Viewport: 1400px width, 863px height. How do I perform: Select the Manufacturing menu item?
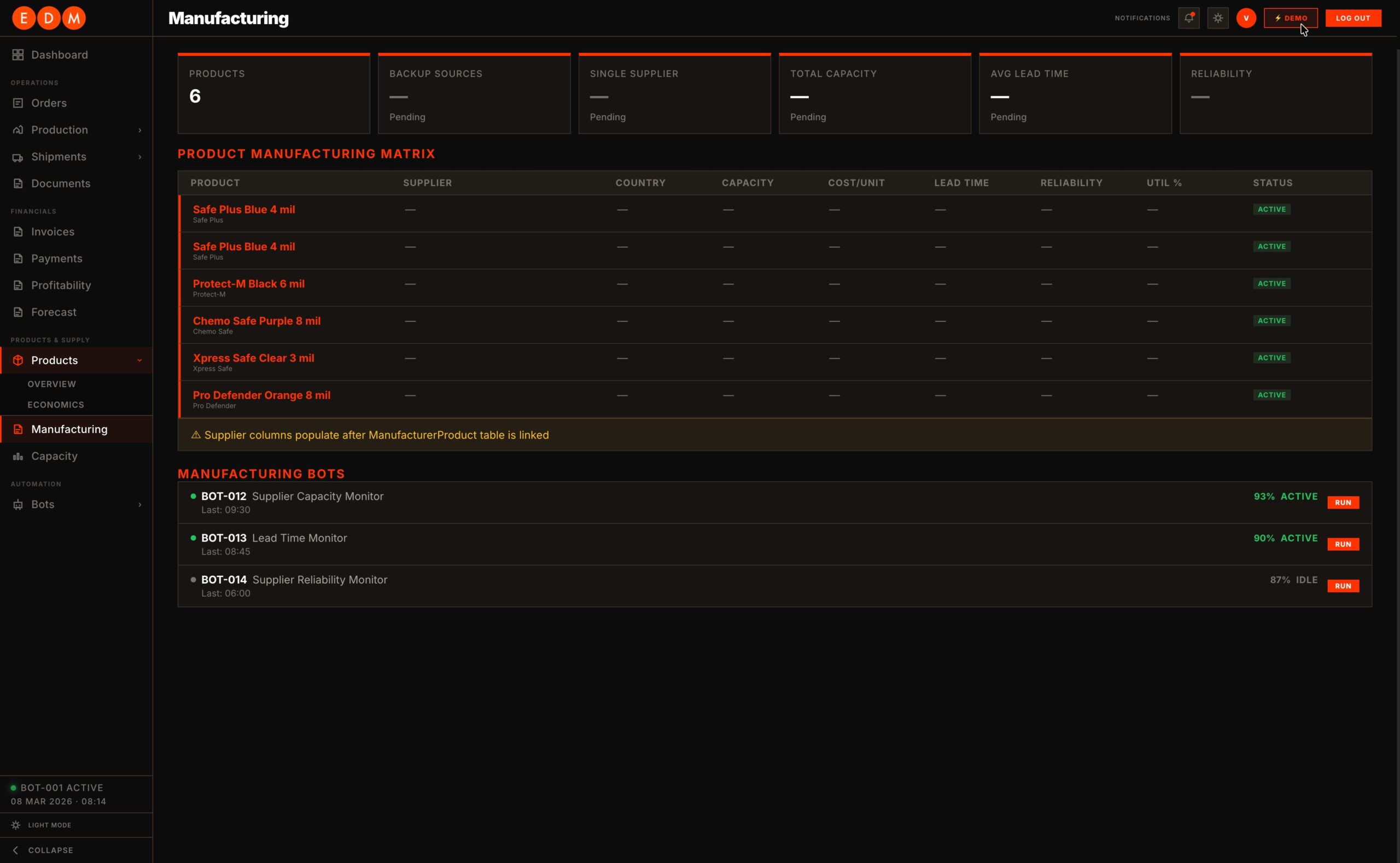76,429
